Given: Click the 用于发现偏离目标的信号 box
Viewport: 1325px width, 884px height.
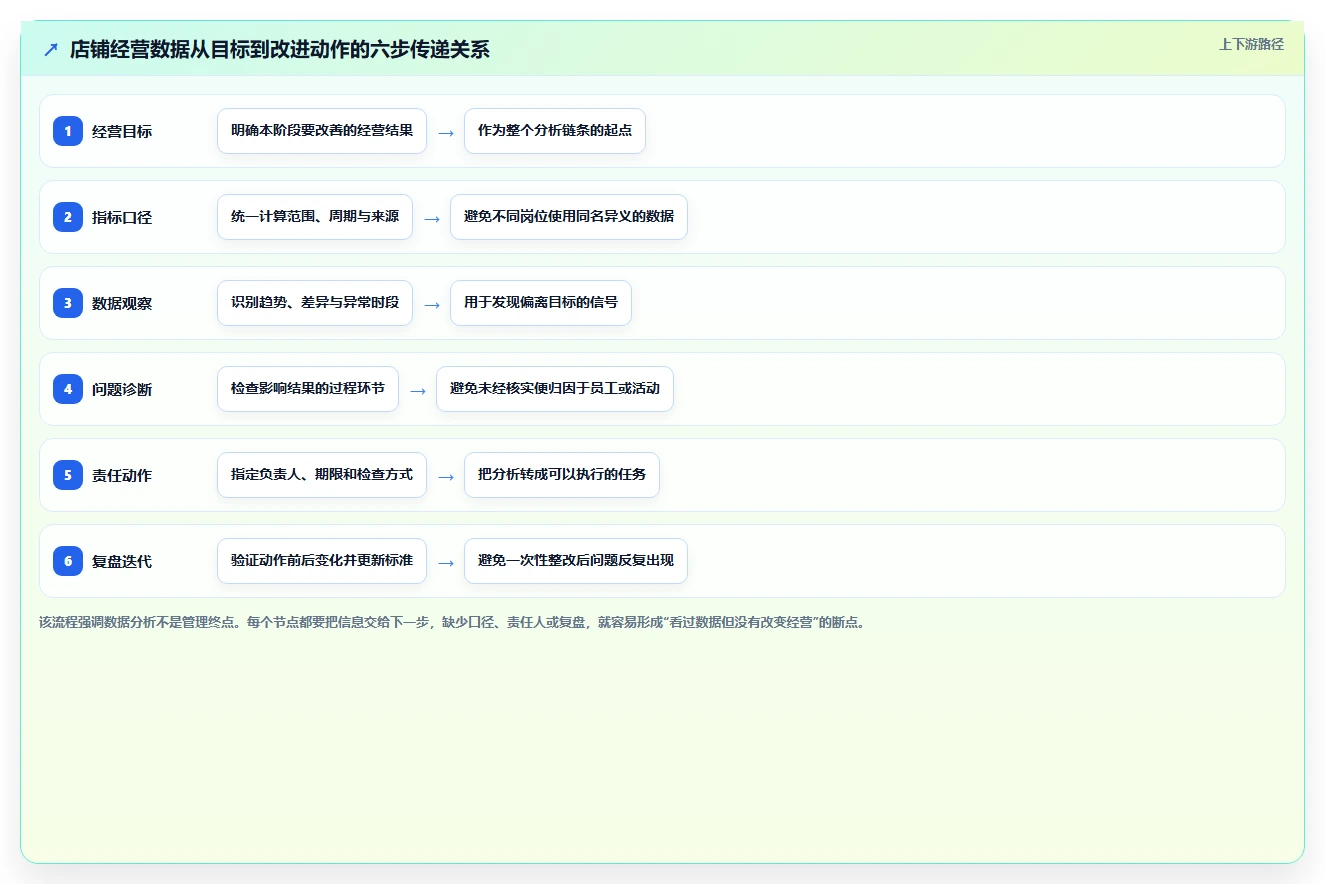Looking at the screenshot, I should pyautogui.click(x=541, y=303).
